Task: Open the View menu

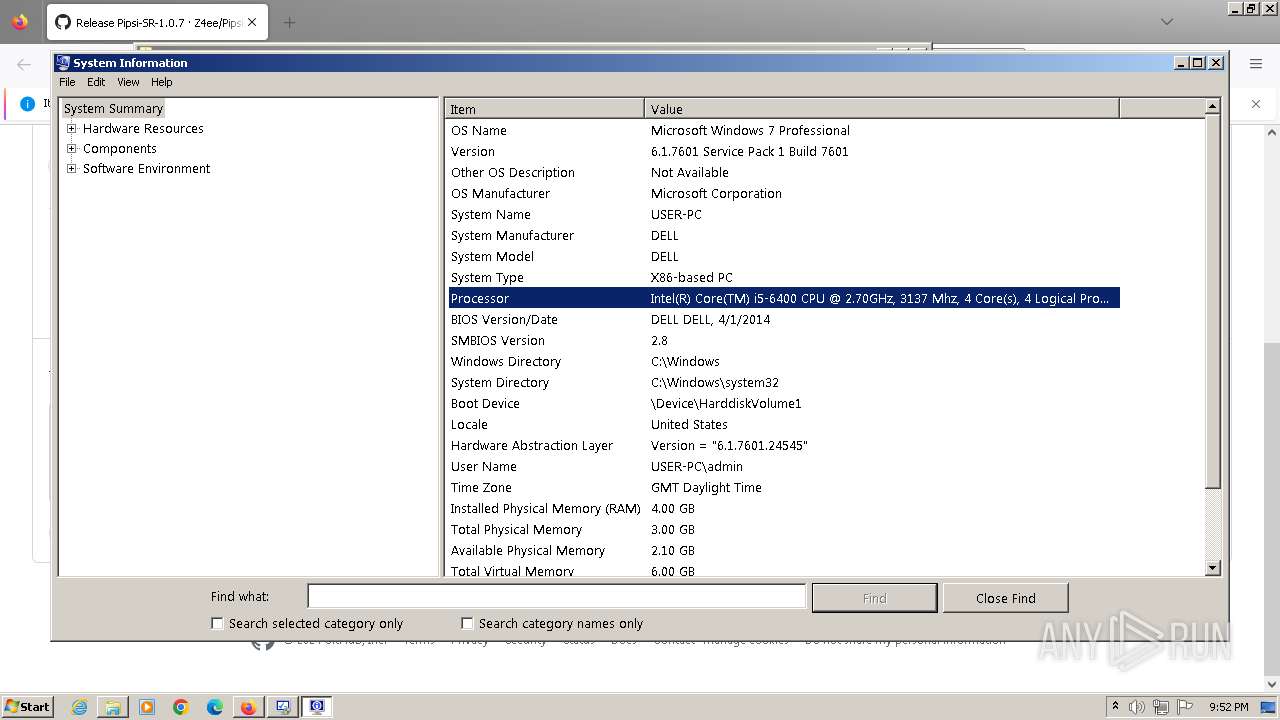Action: (128, 82)
